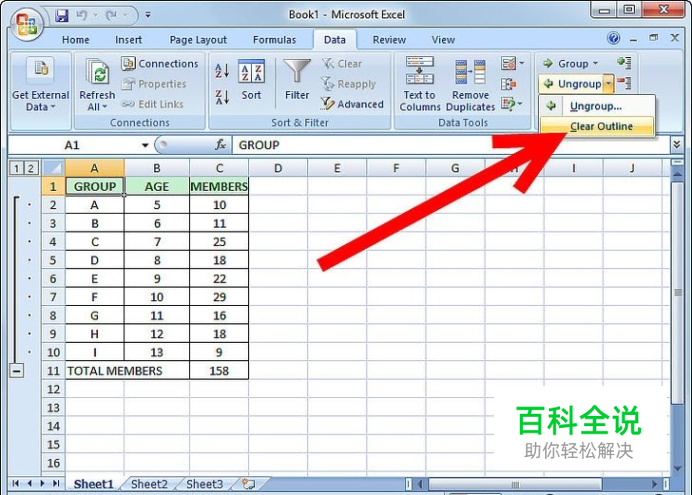Click the Insert Worksheet icon
Screen dimensions: 692x495
(x=248, y=484)
